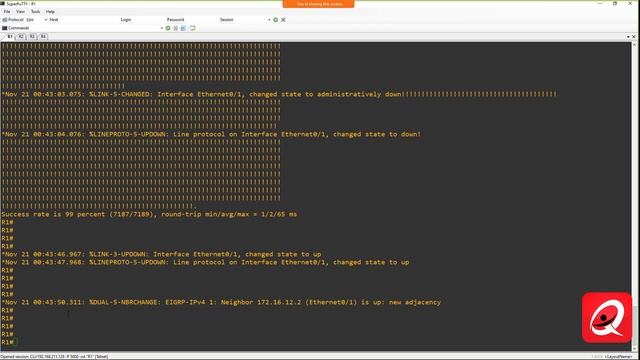Switch to the R3 session tab
The image size is (640, 360).
[32, 37]
